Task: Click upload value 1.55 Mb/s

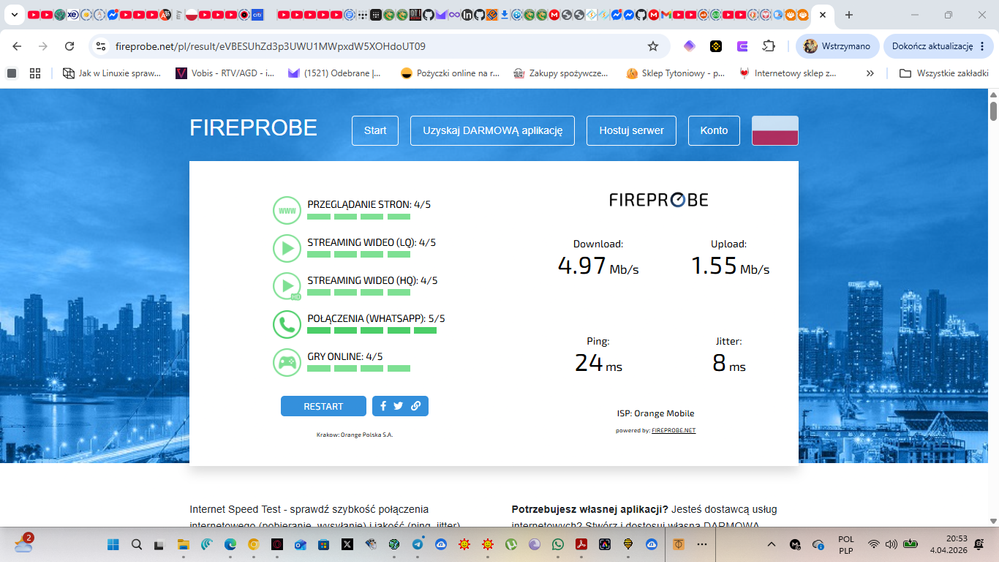Action: [x=730, y=266]
